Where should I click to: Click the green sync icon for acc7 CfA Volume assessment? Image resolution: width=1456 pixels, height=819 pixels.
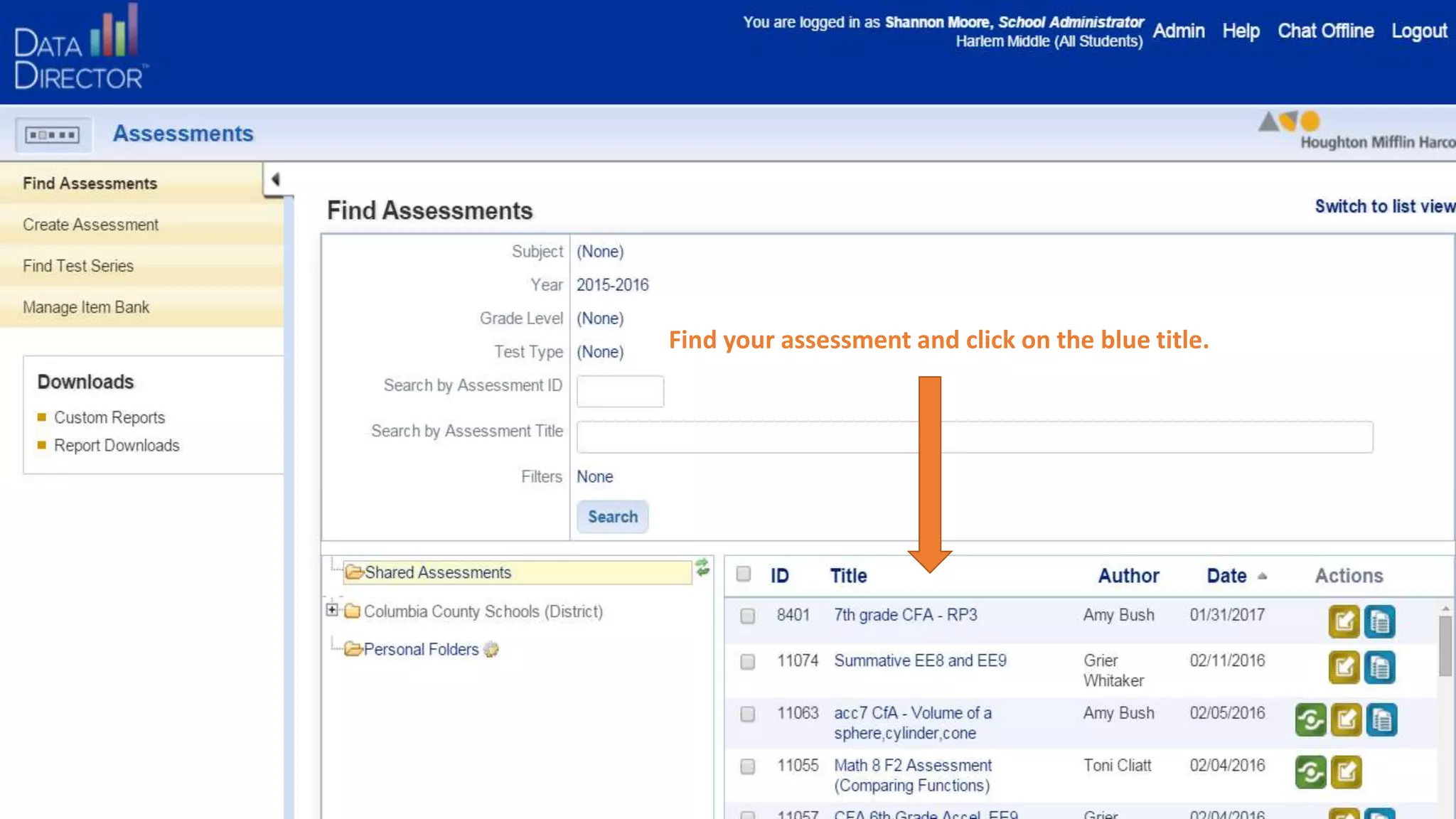point(1310,719)
